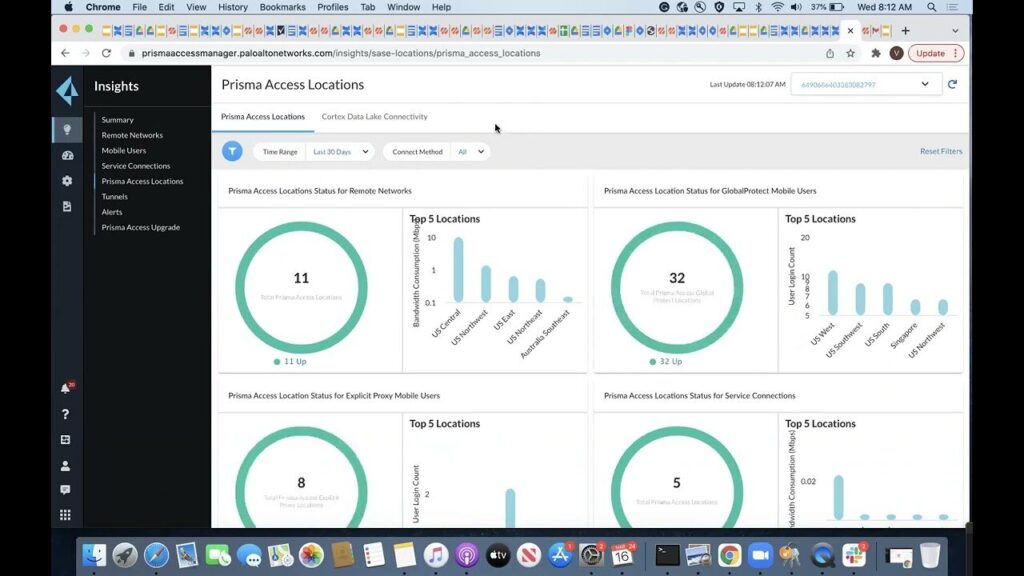Bookmark this page with the star icon
Screen dimensions: 1024x576
tap(850, 54)
